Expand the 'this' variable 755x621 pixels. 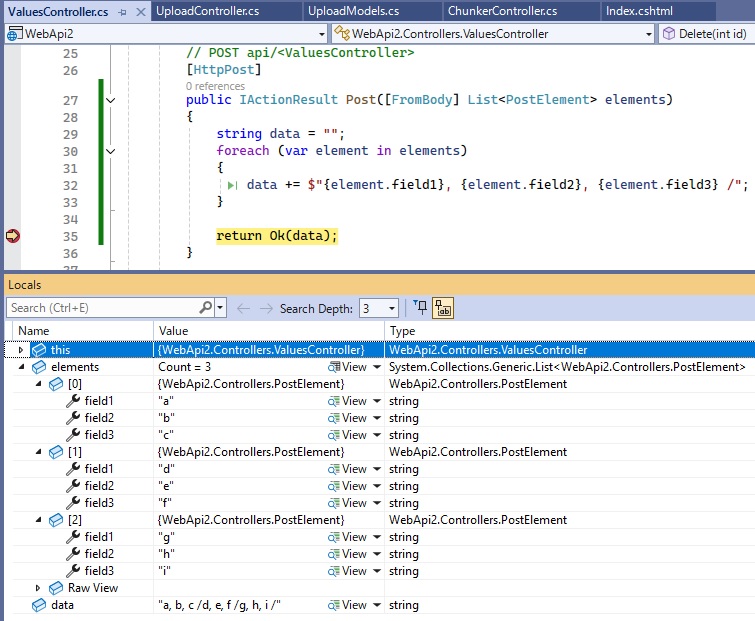(x=21, y=350)
